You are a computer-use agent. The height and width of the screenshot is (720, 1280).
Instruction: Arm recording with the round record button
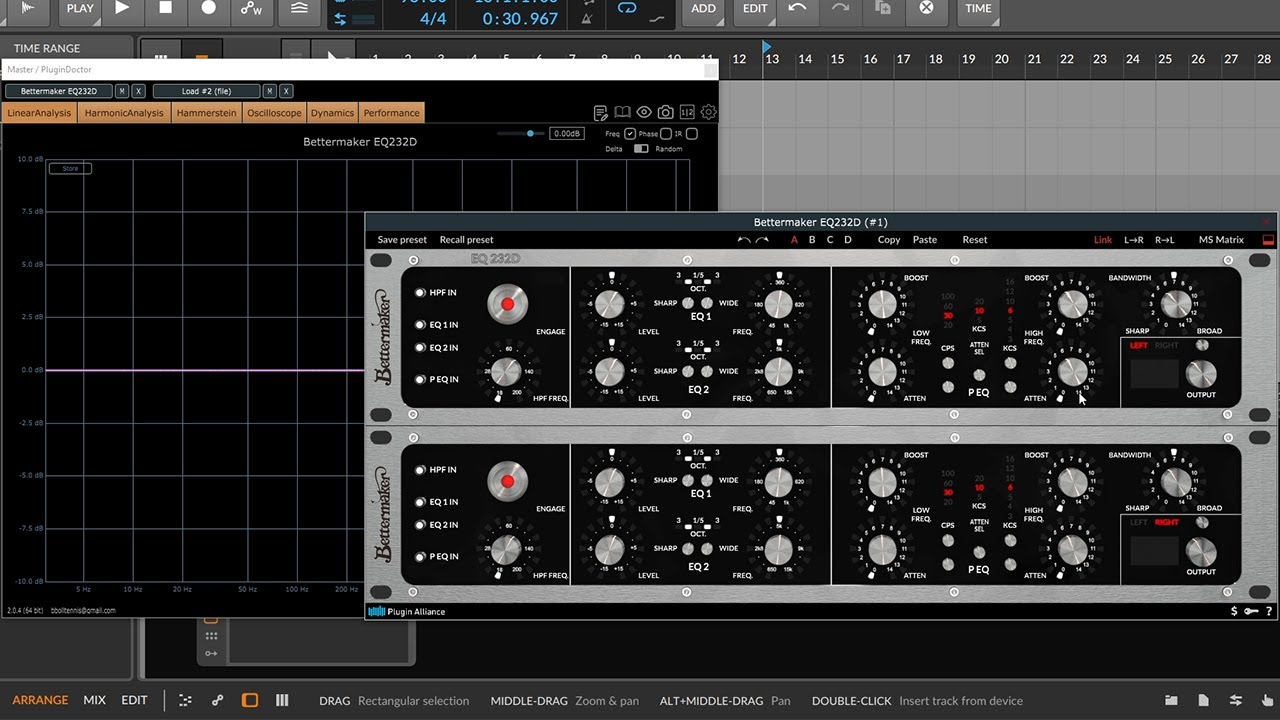point(208,8)
